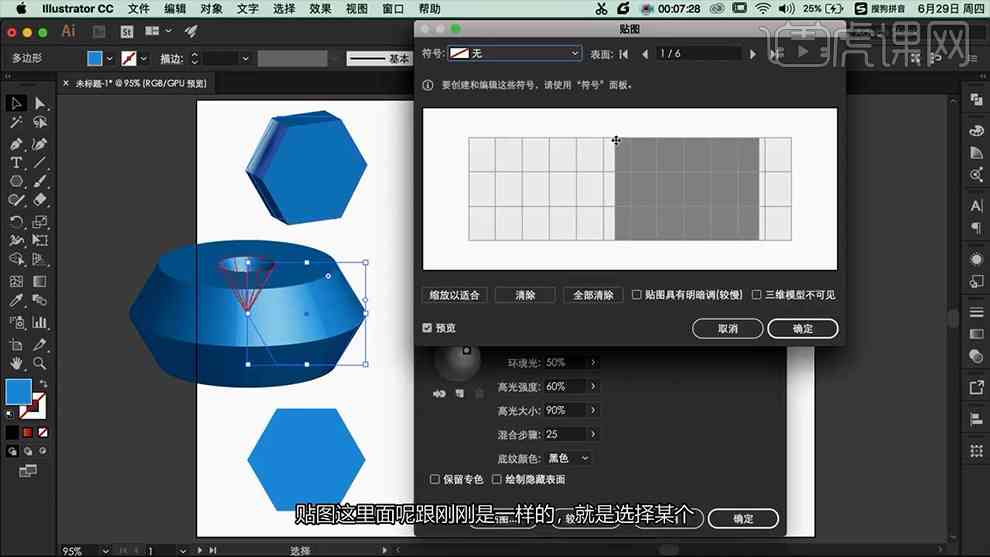The width and height of the screenshot is (990, 557).
Task: Open the Bridge icon in app bar
Action: pos(99,31)
